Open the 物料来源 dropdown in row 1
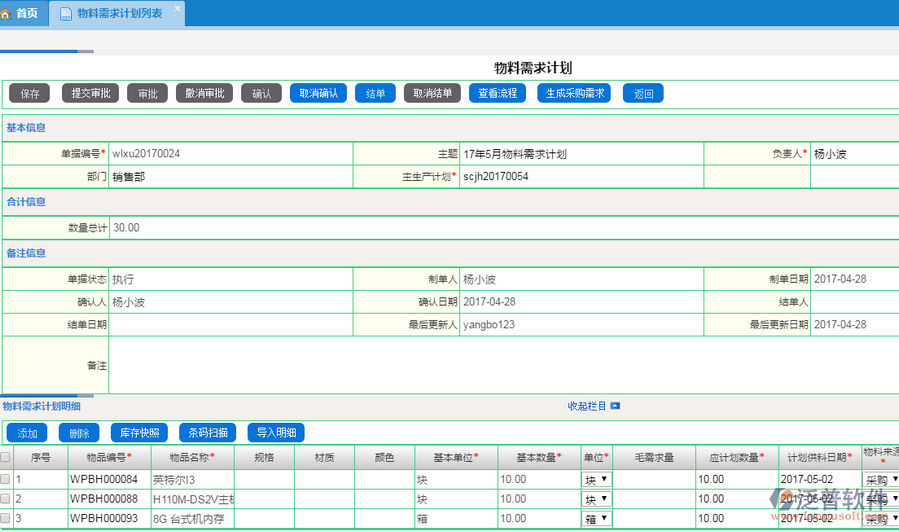 tap(881, 479)
